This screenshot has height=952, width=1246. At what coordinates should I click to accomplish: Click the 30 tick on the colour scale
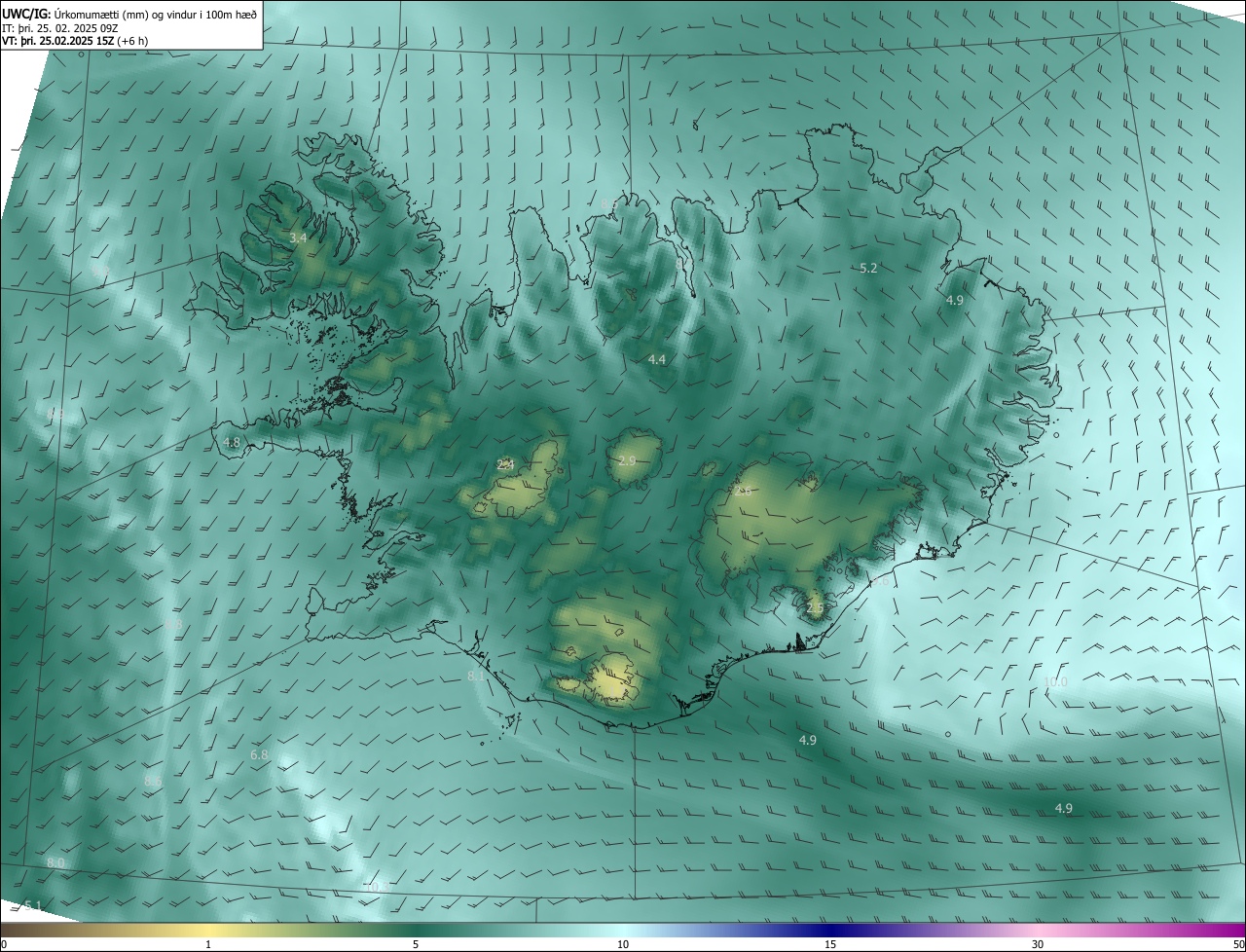pyautogui.click(x=1038, y=944)
